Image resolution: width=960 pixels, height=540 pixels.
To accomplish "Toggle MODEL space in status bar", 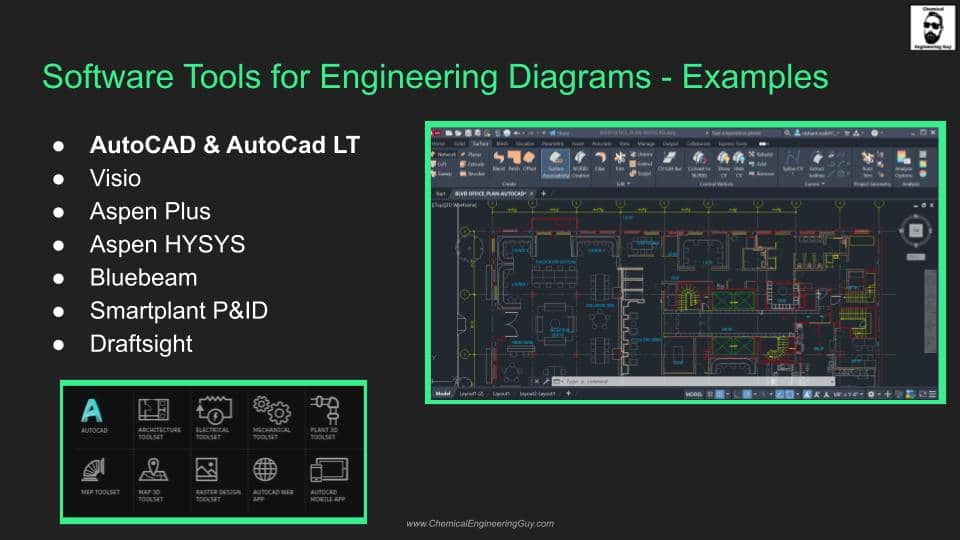I will (x=694, y=394).
